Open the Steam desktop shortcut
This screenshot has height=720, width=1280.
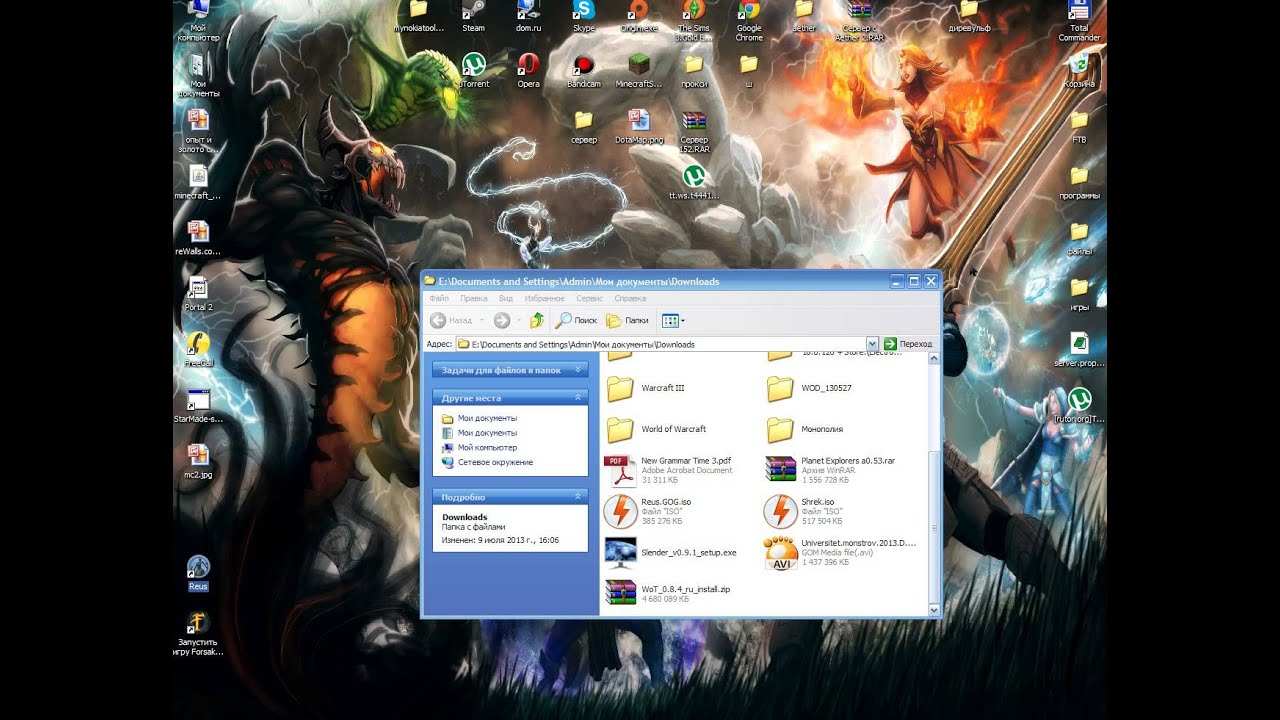coord(473,16)
